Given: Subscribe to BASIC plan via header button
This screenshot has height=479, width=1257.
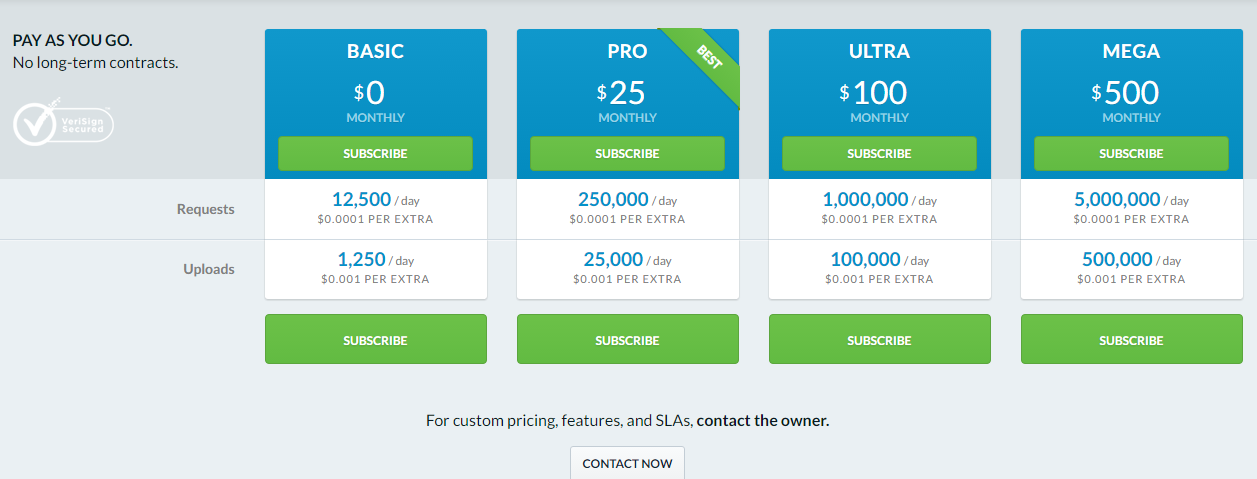Looking at the screenshot, I should (x=375, y=154).
